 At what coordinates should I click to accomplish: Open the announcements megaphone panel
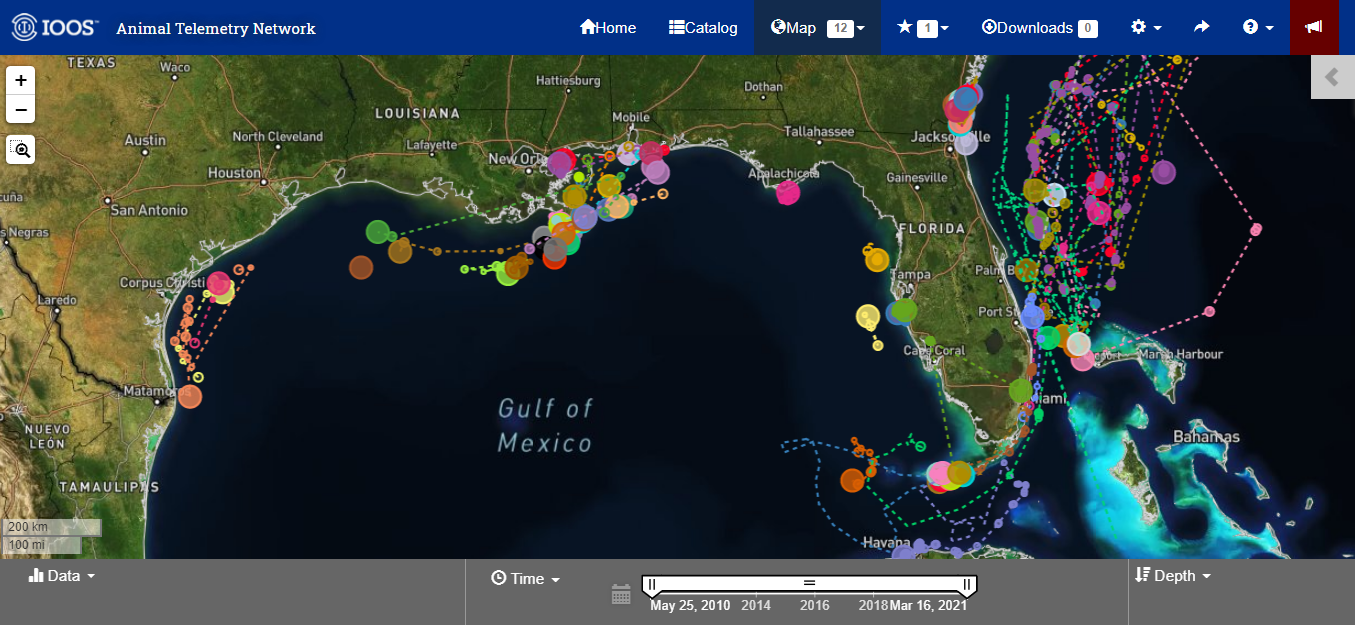pyautogui.click(x=1313, y=27)
